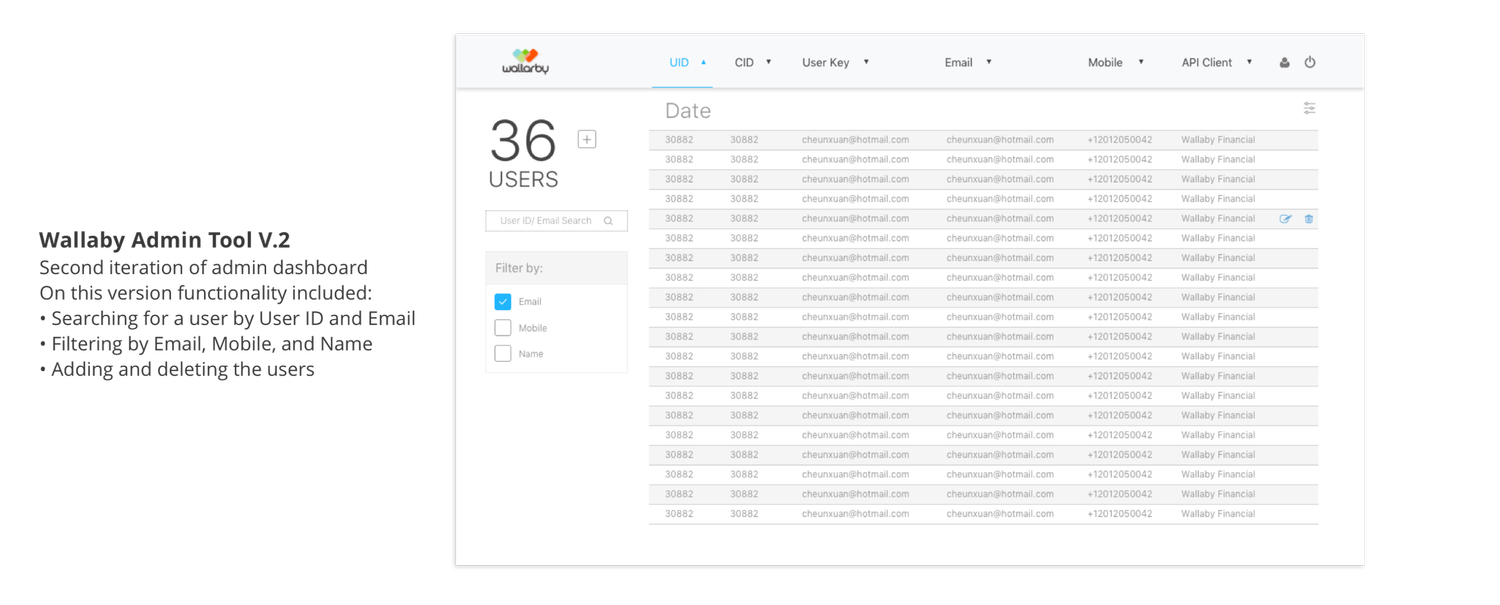This screenshot has width=1500, height=605.
Task: Click the power logout icon
Action: click(1310, 62)
